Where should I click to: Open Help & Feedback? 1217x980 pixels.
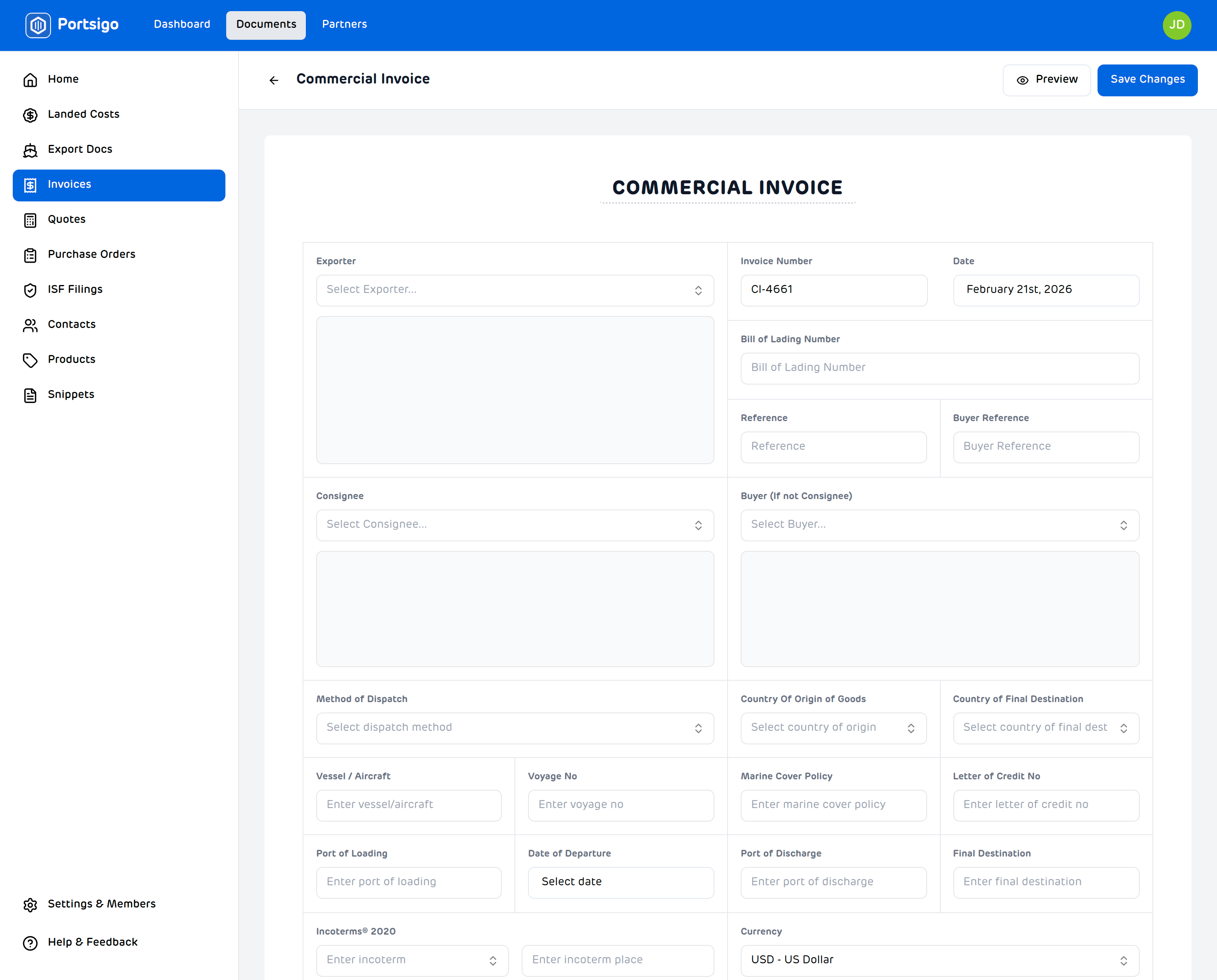coord(119,943)
